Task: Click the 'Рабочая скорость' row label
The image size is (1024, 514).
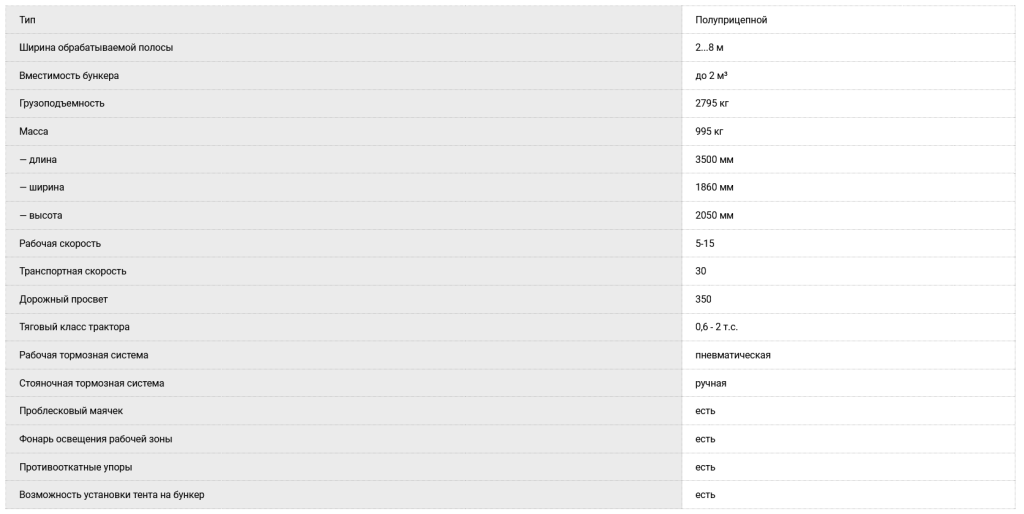Action: 60,244
